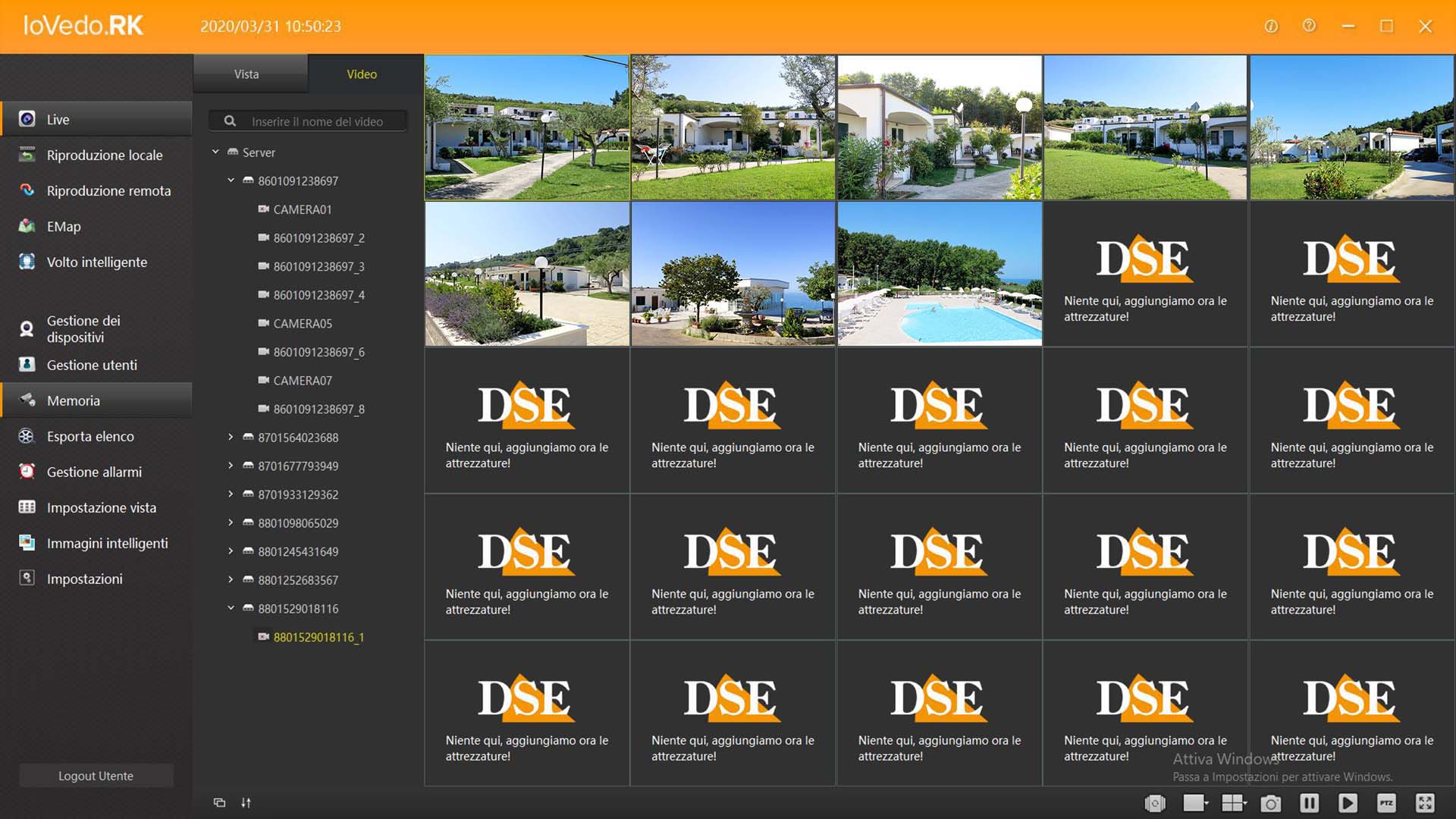1456x819 pixels.
Task: Select CAMERA05 in the device tree
Action: [x=303, y=323]
